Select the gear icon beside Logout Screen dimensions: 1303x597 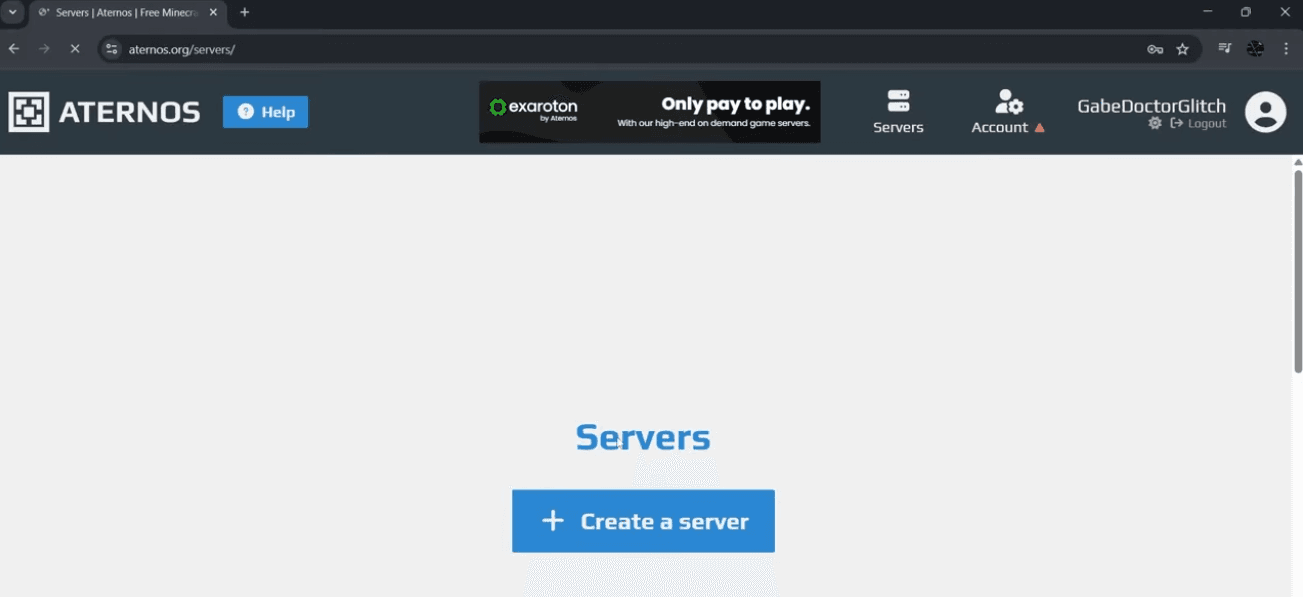(x=1154, y=122)
